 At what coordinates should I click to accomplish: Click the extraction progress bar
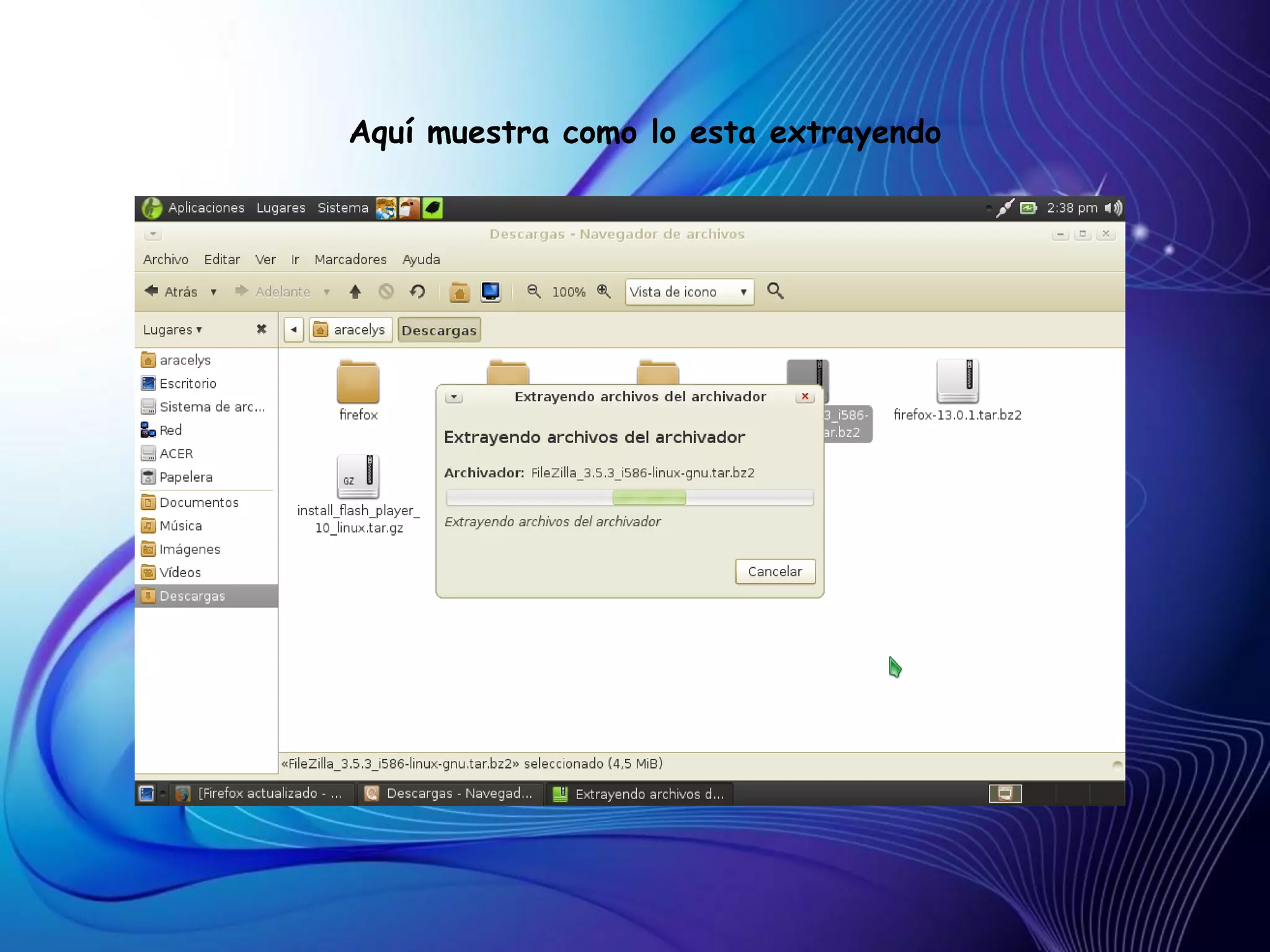click(629, 497)
